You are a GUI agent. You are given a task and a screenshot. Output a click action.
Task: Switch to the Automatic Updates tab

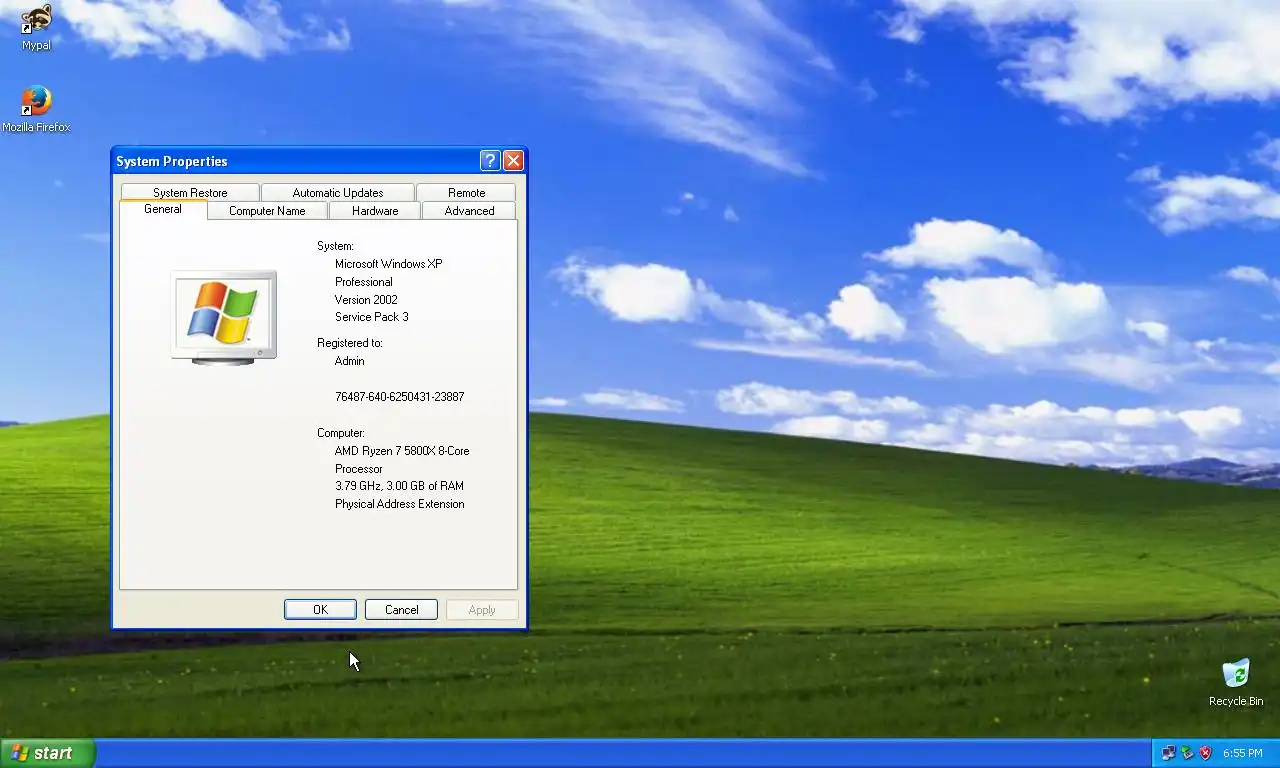(x=338, y=192)
